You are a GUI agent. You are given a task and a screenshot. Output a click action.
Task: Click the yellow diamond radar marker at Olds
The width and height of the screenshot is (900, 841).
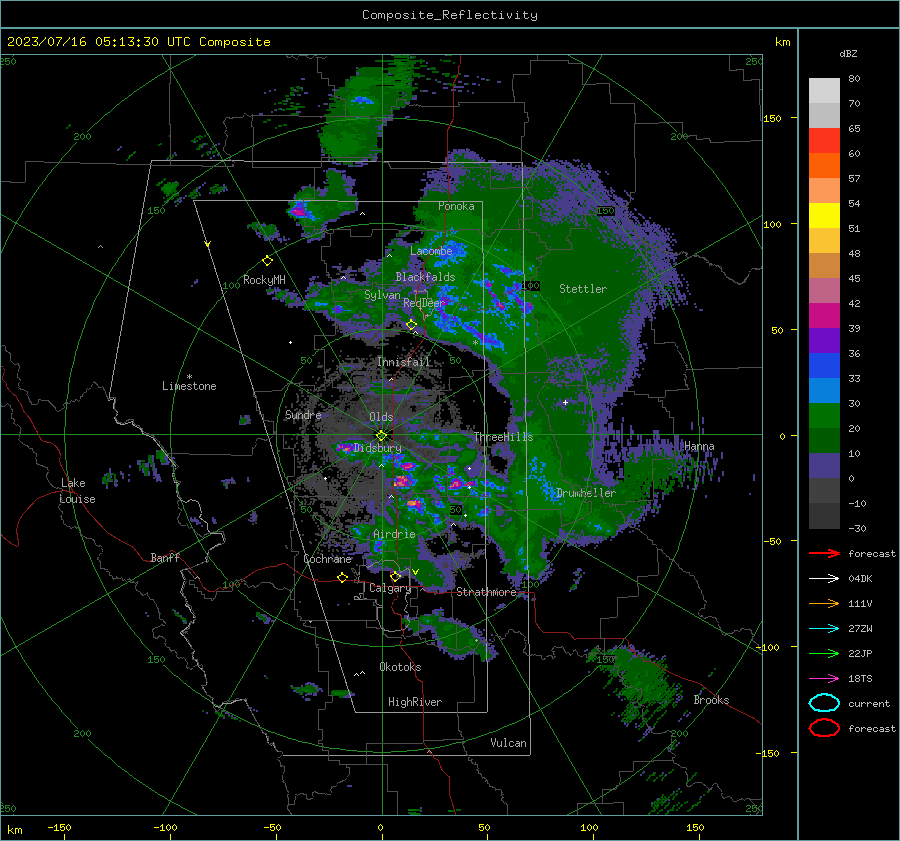(x=381, y=436)
